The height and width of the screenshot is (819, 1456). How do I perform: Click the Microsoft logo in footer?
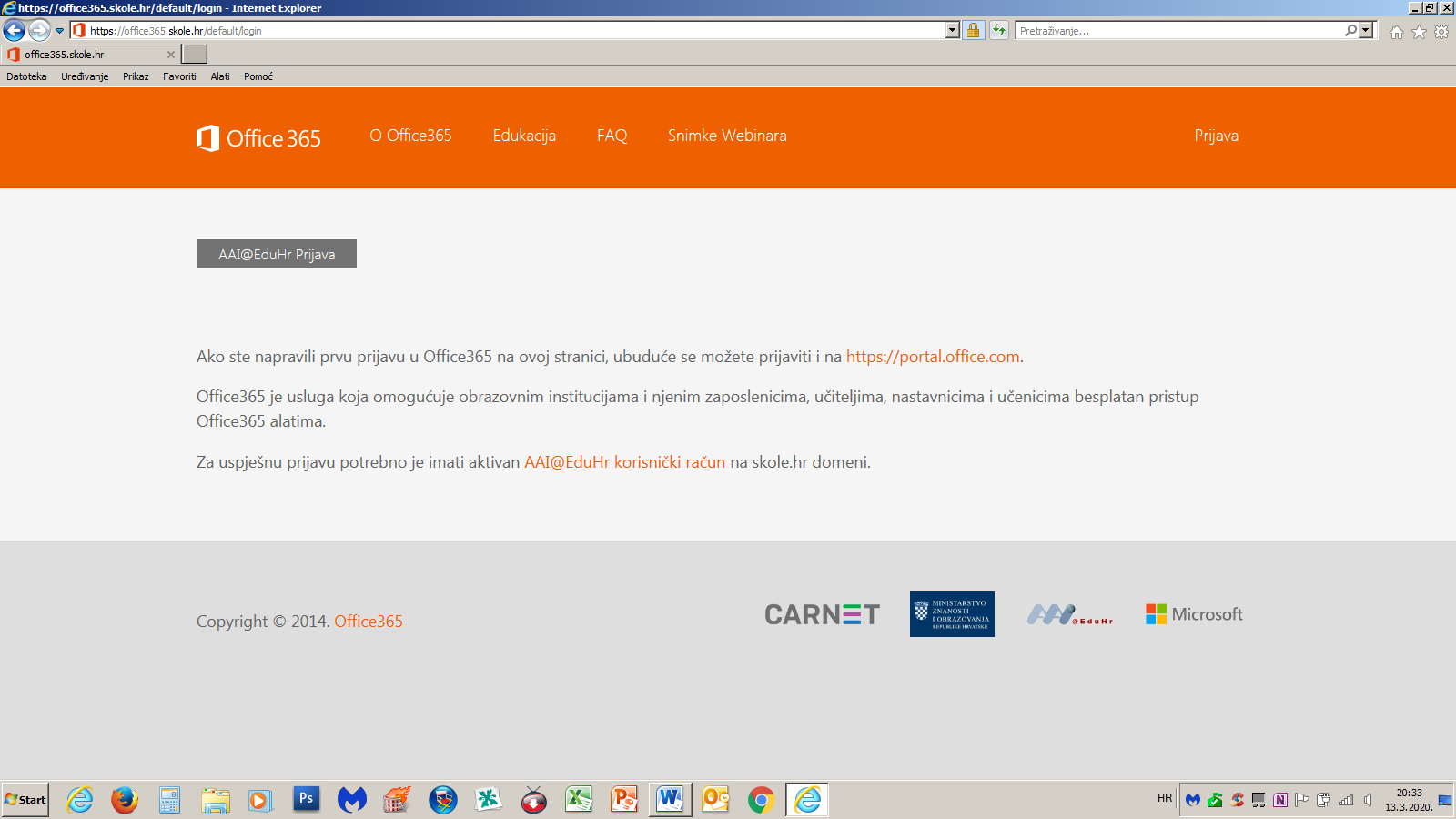pyautogui.click(x=1194, y=614)
